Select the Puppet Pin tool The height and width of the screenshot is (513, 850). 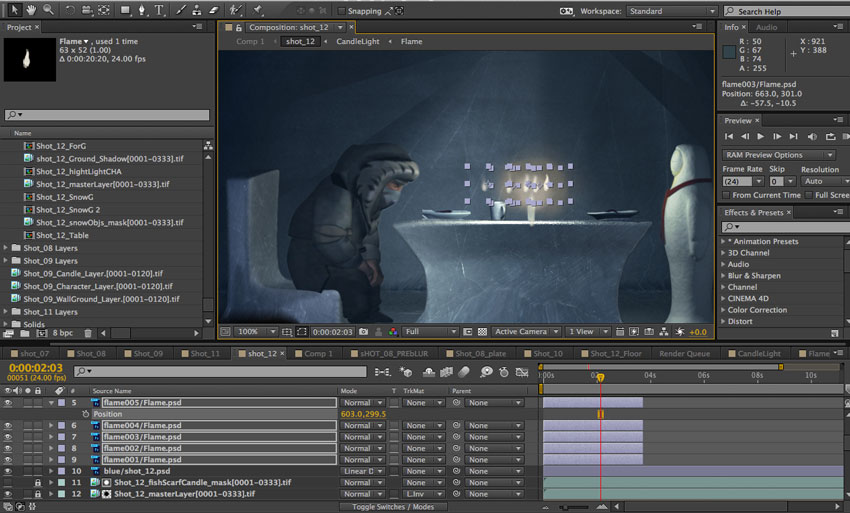coord(257,10)
